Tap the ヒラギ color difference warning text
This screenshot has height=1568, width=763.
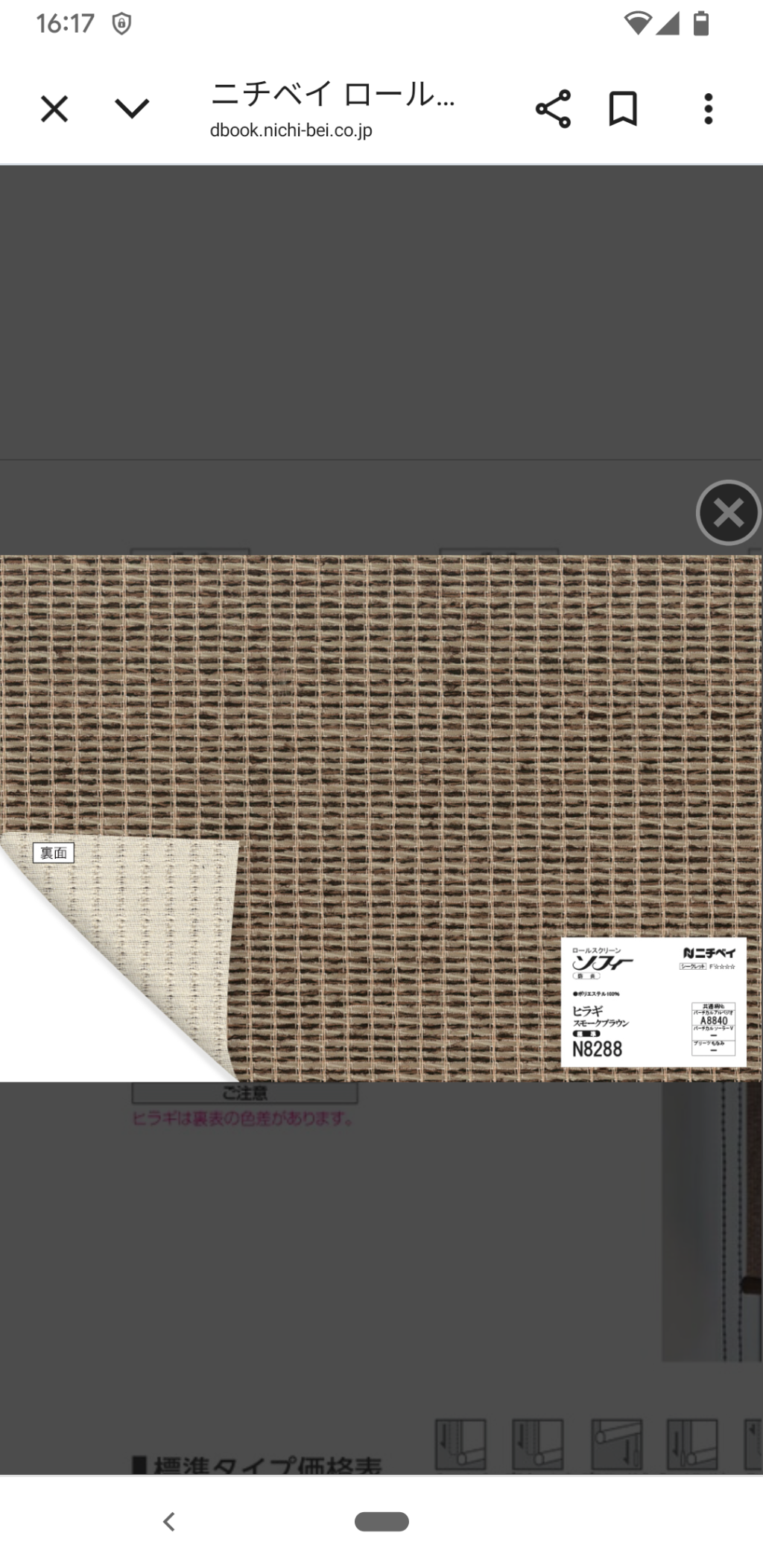point(243,1119)
